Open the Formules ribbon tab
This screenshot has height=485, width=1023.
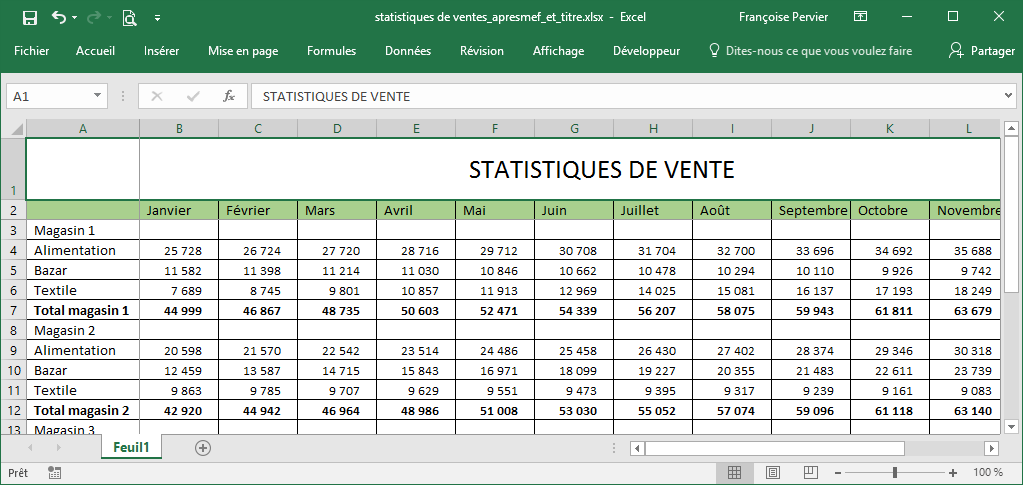[331, 51]
